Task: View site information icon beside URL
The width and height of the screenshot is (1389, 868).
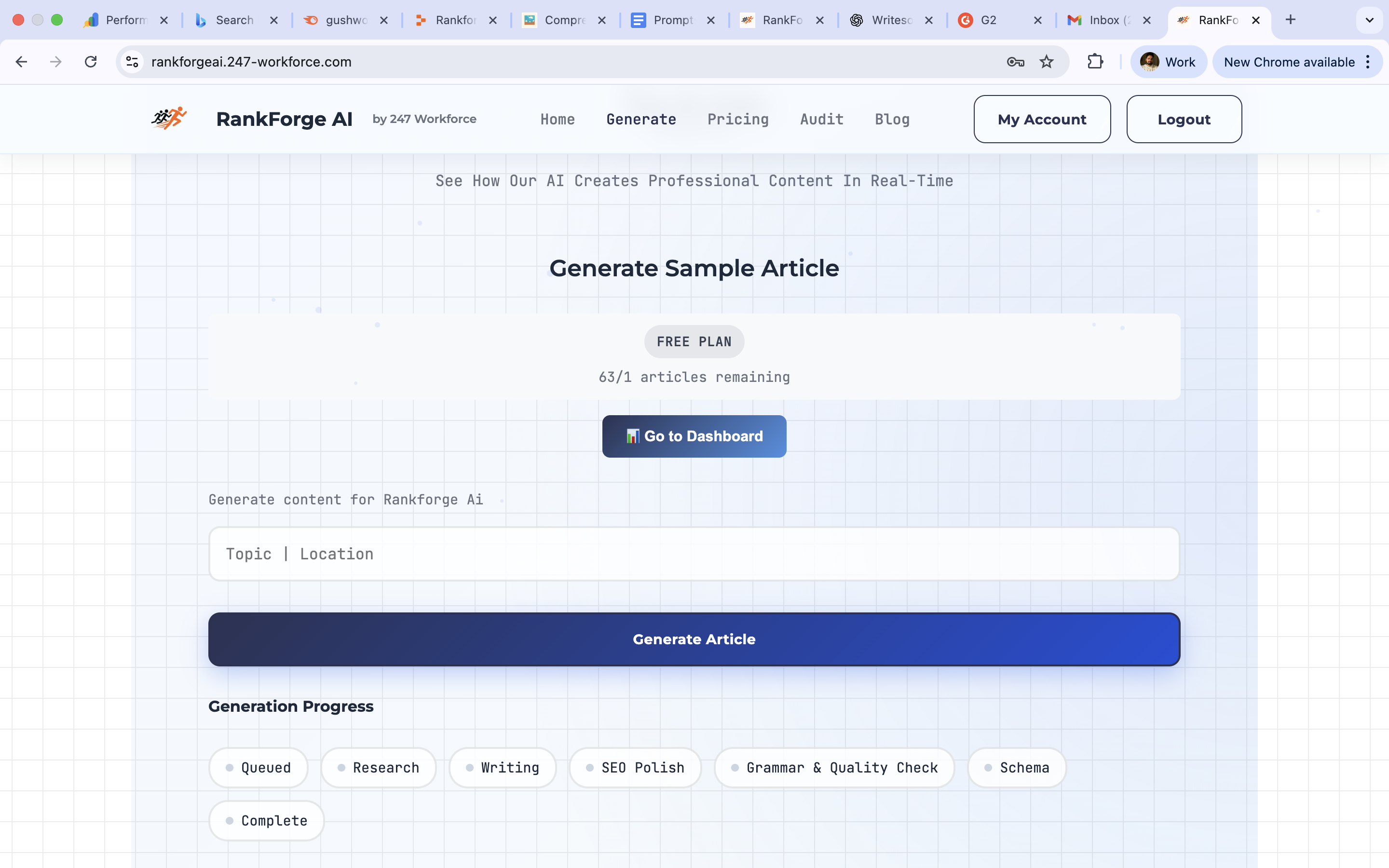Action: click(x=133, y=62)
